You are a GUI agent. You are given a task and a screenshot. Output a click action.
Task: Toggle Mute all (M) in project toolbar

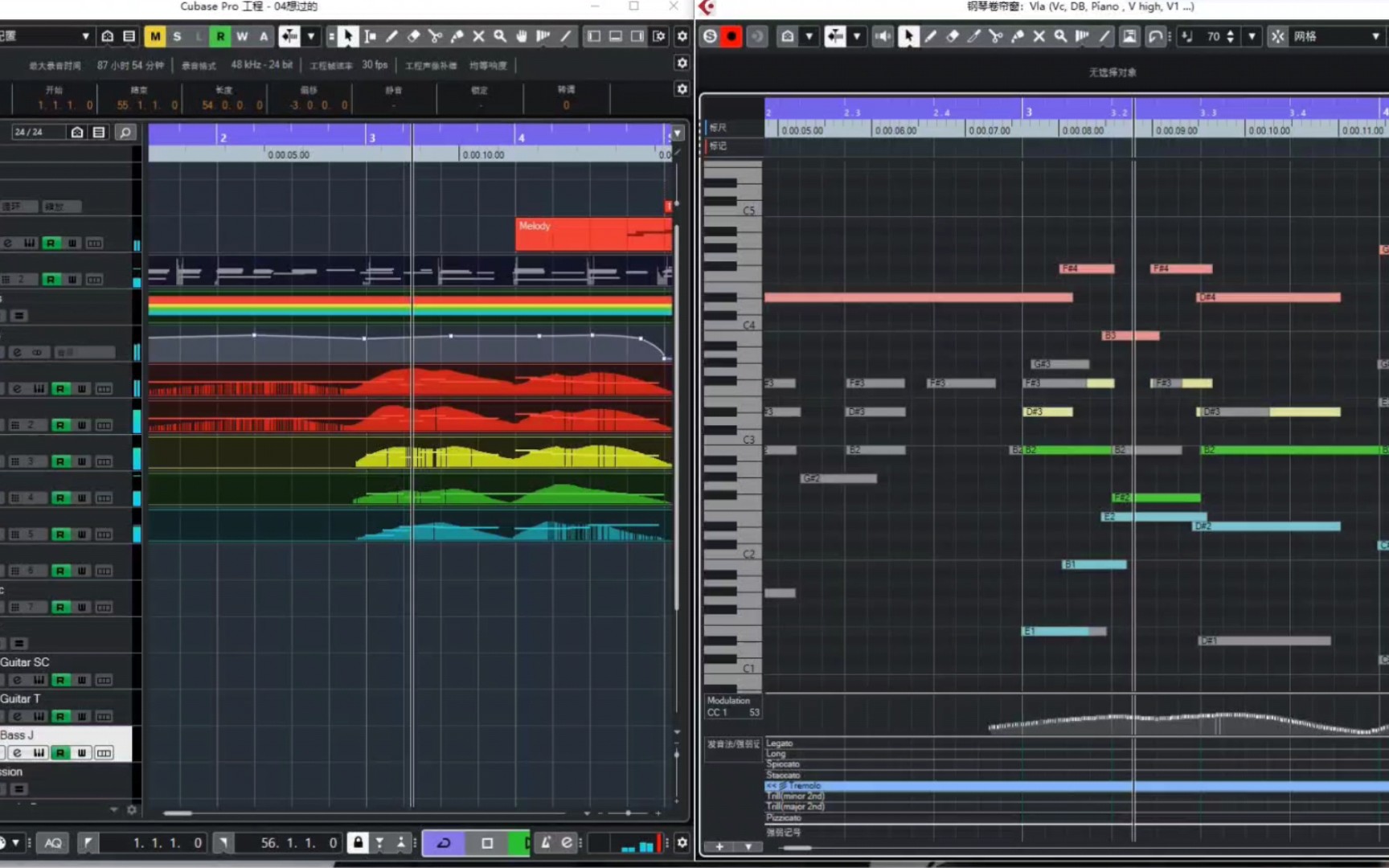point(155,36)
